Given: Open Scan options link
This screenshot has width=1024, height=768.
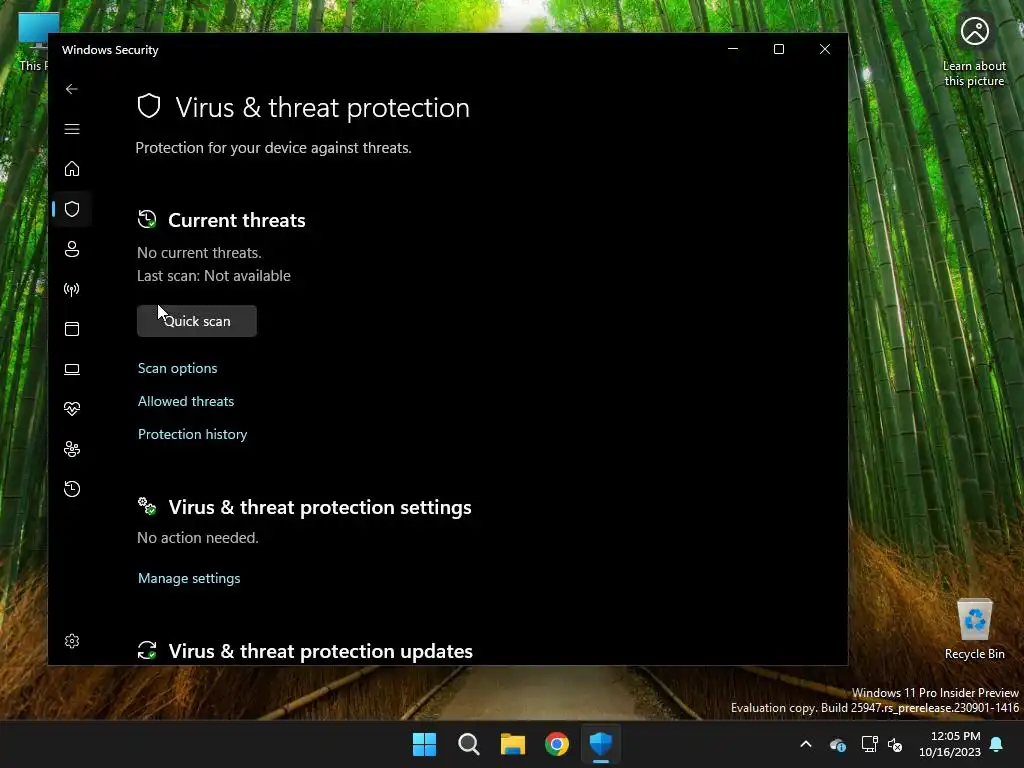Looking at the screenshot, I should click(x=178, y=368).
